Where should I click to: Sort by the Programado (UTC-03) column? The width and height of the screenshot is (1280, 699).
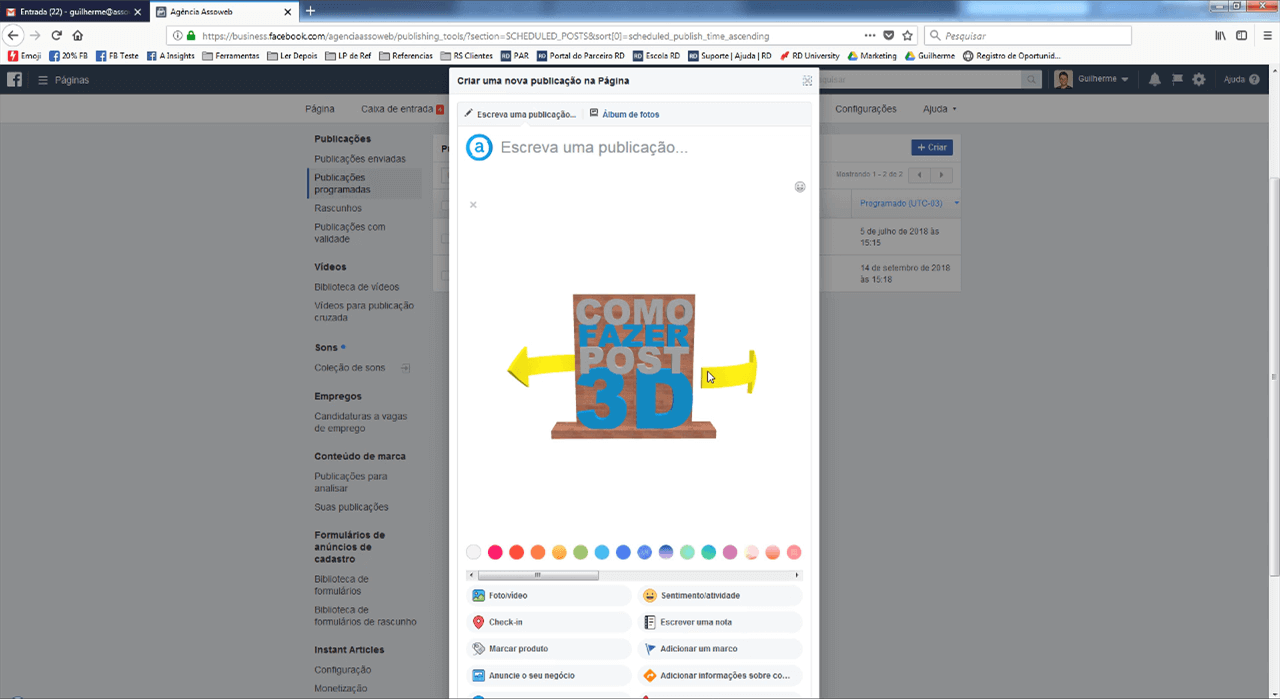(901, 204)
